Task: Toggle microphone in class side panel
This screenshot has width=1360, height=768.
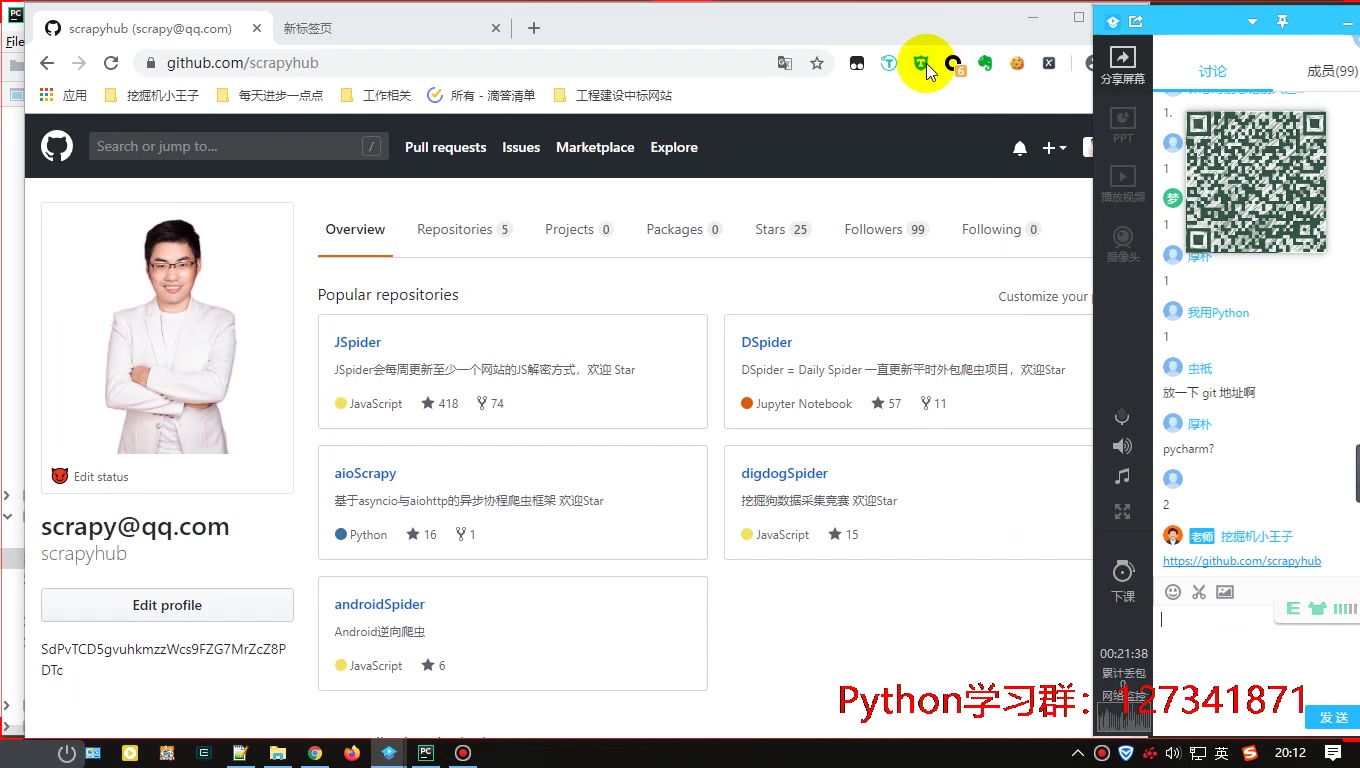Action: click(1122, 417)
